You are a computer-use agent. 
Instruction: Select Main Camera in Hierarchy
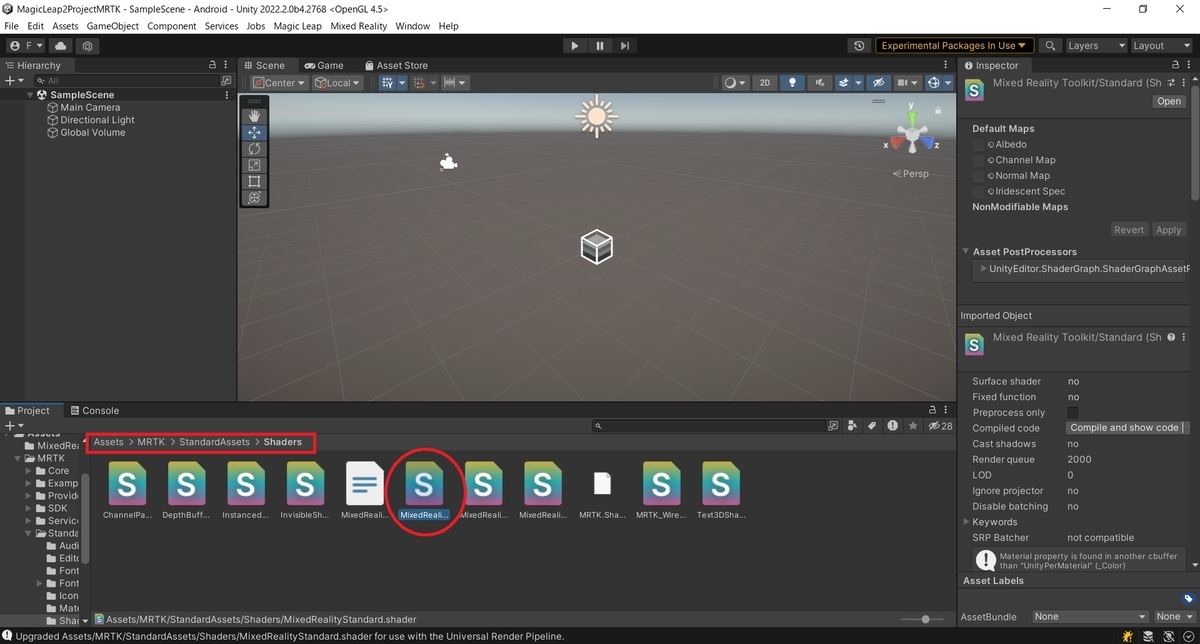pyautogui.click(x=90, y=107)
